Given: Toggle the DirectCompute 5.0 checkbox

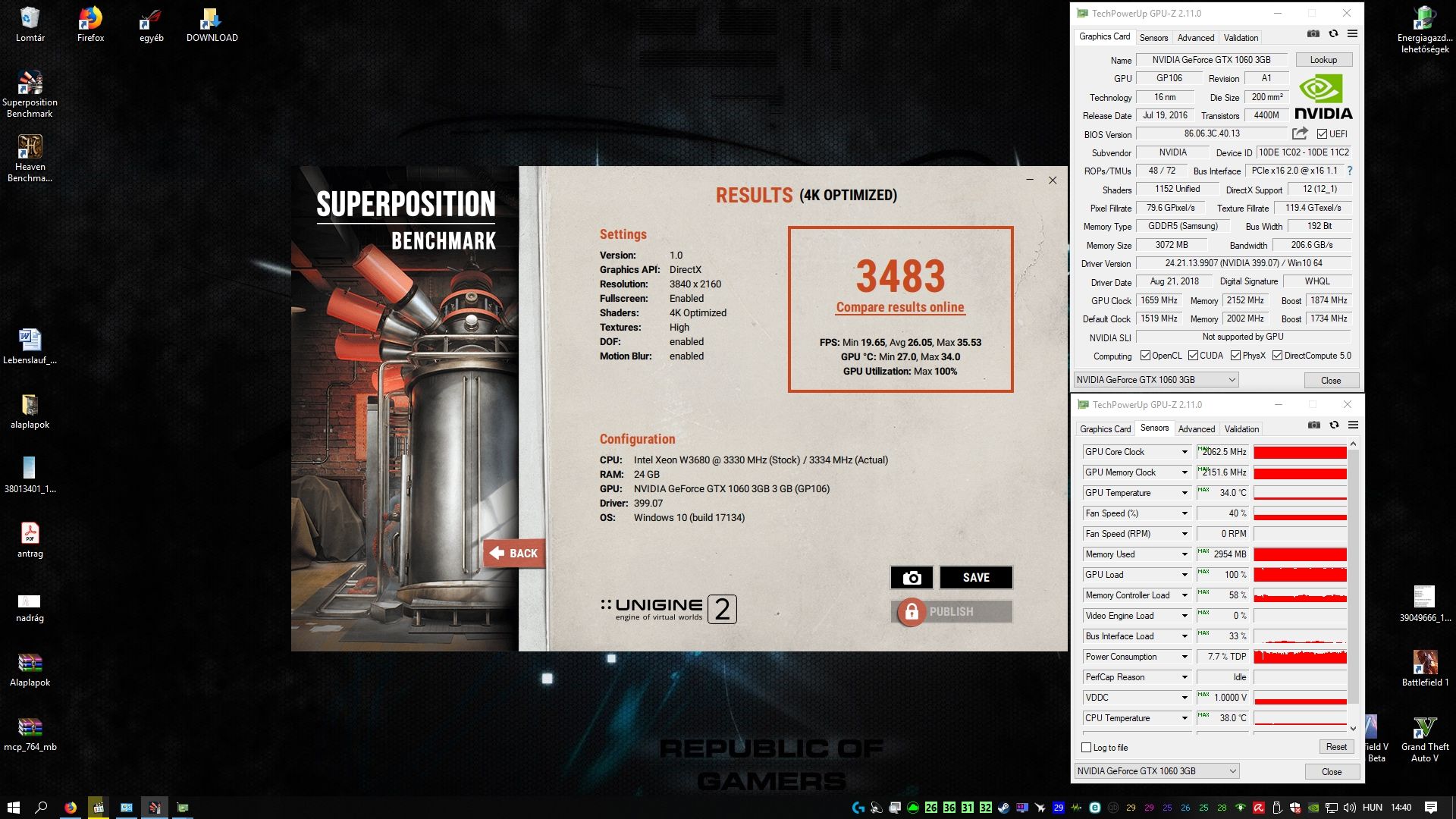Looking at the screenshot, I should (x=1277, y=356).
